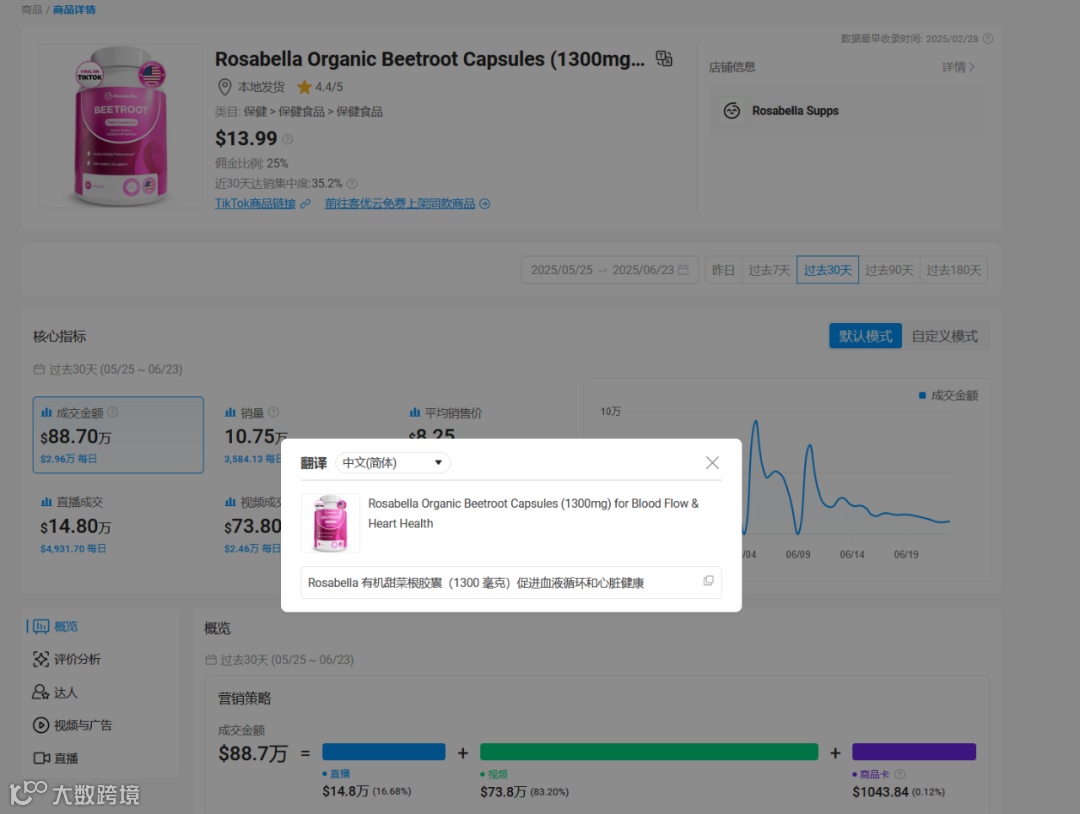Click bar chart icon of 平均销售价
This screenshot has width=1080, height=814.
[x=415, y=413]
